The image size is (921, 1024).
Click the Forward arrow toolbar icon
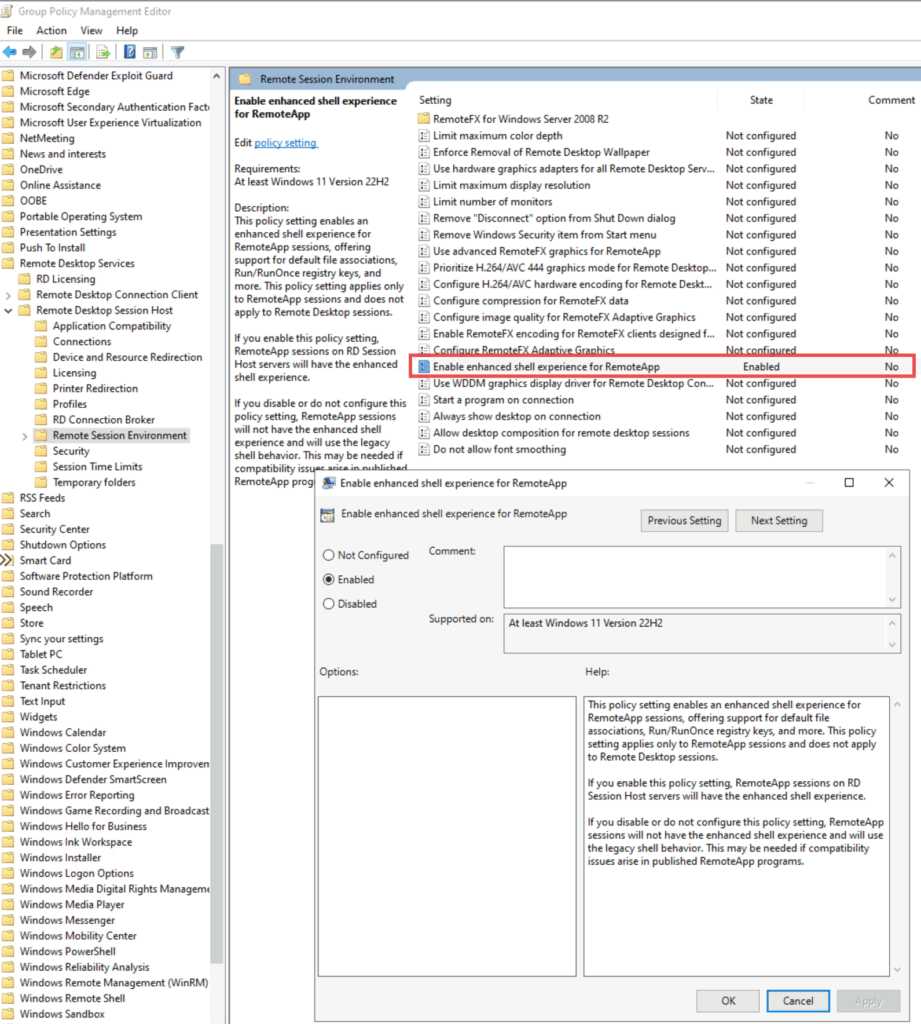[30, 52]
